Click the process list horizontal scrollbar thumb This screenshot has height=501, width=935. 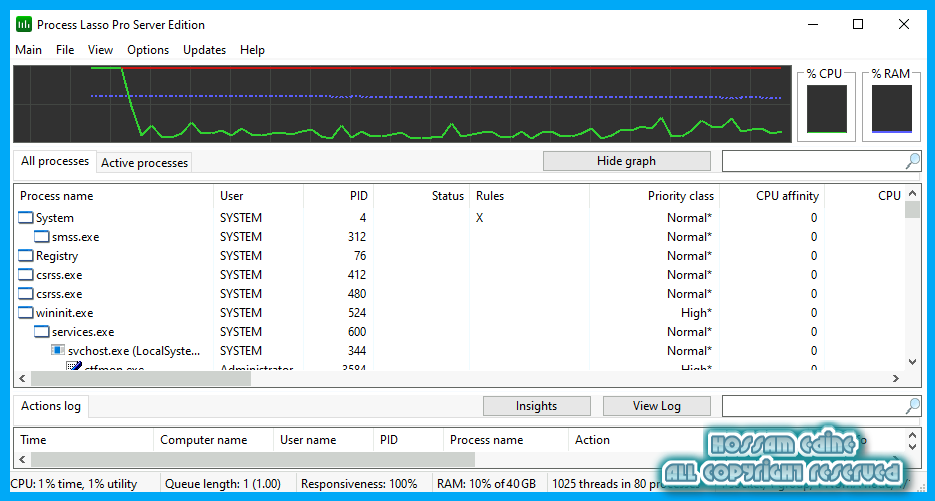point(141,378)
